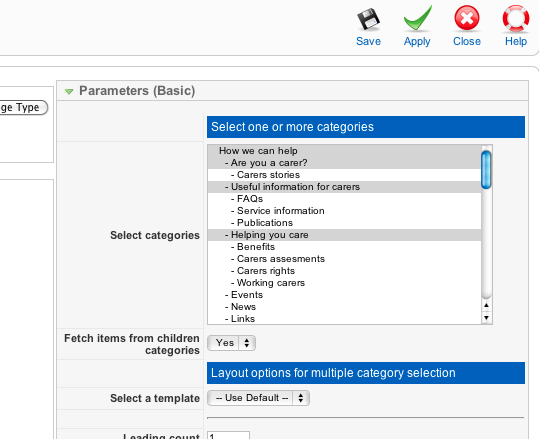The image size is (539, 439).
Task: Click the category list scroll up arrow
Action: click(486, 305)
